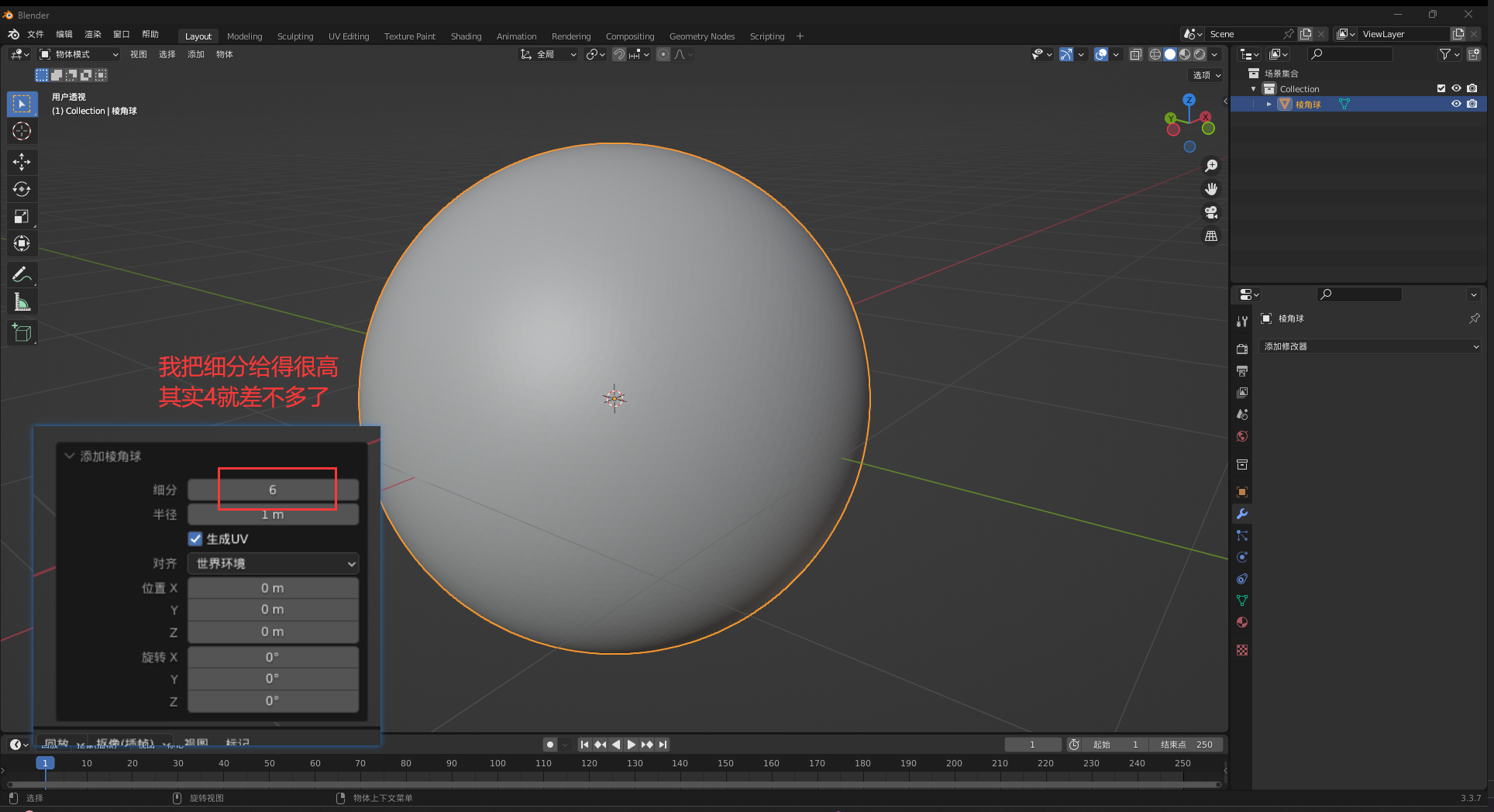The width and height of the screenshot is (1494, 812).
Task: Hide 棱角球 object with eye icon
Action: click(1456, 104)
